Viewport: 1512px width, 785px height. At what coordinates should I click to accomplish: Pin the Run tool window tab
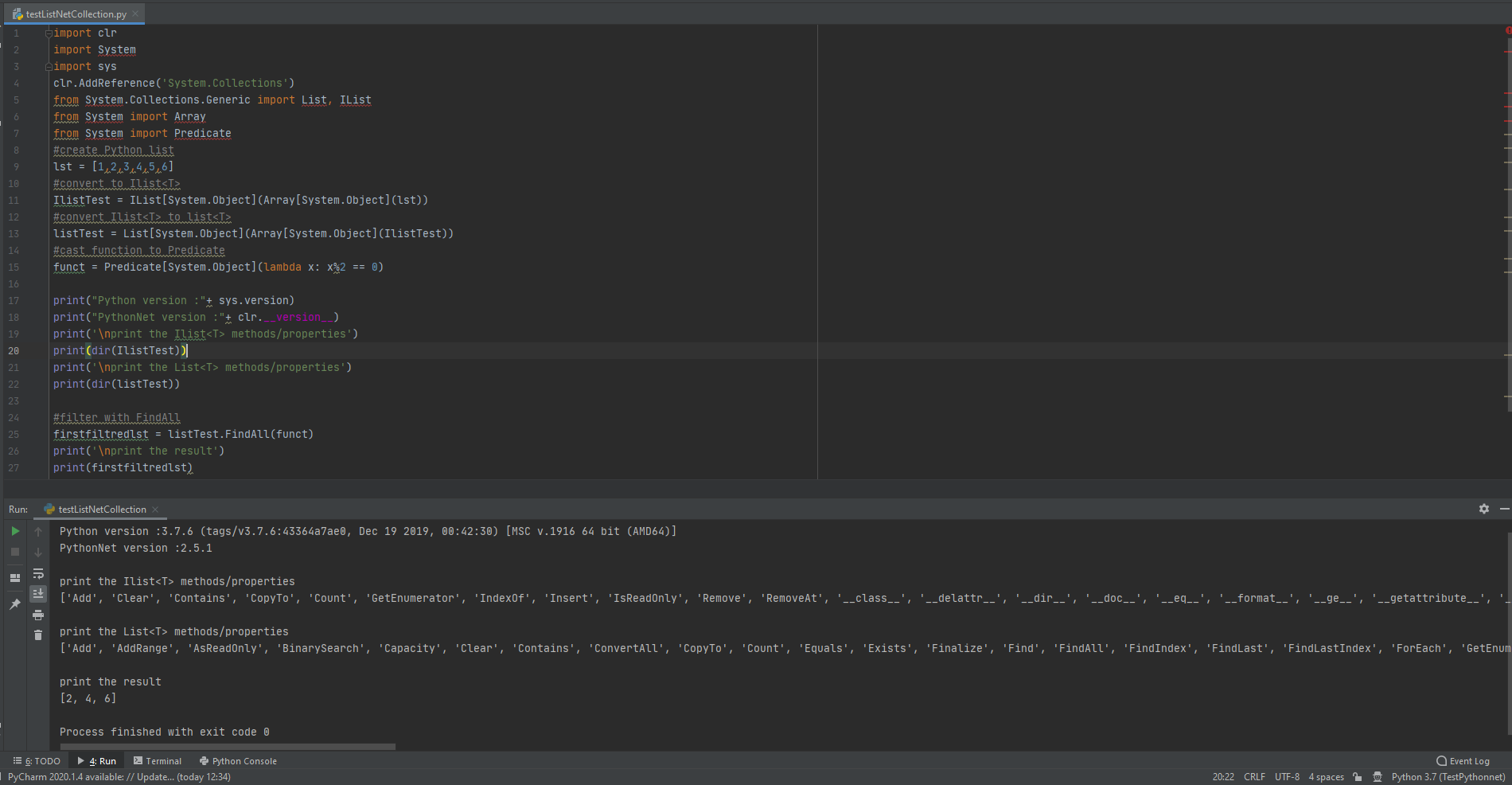click(14, 605)
